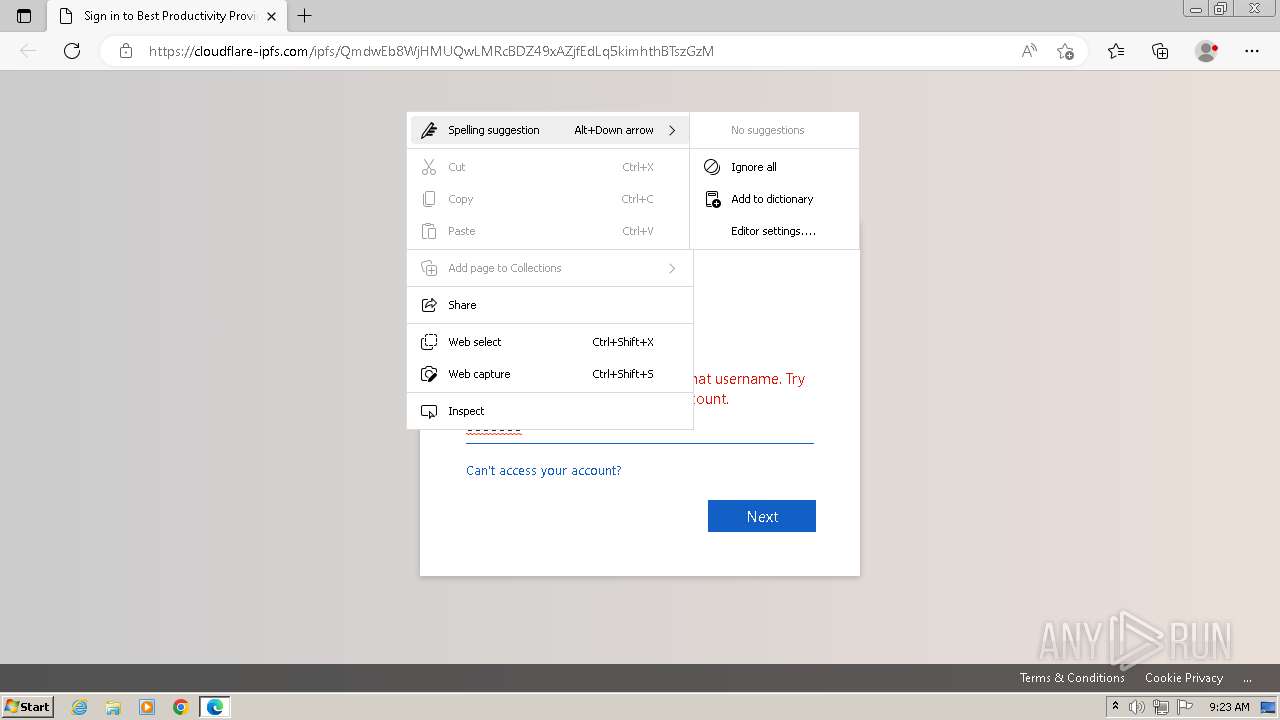Open the Windows Start menu
Image resolution: width=1280 pixels, height=720 pixels.
(27, 706)
